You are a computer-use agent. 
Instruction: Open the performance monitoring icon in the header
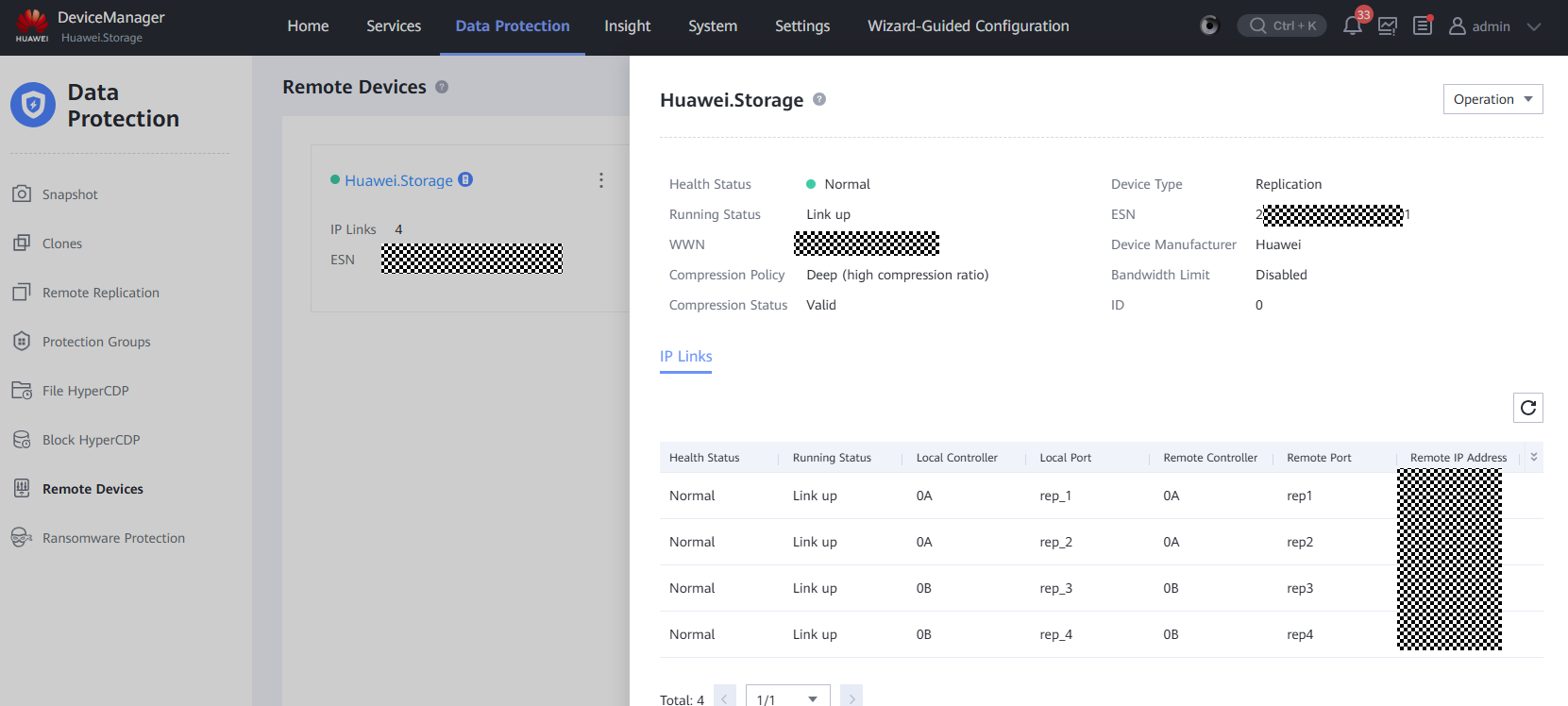point(1388,25)
